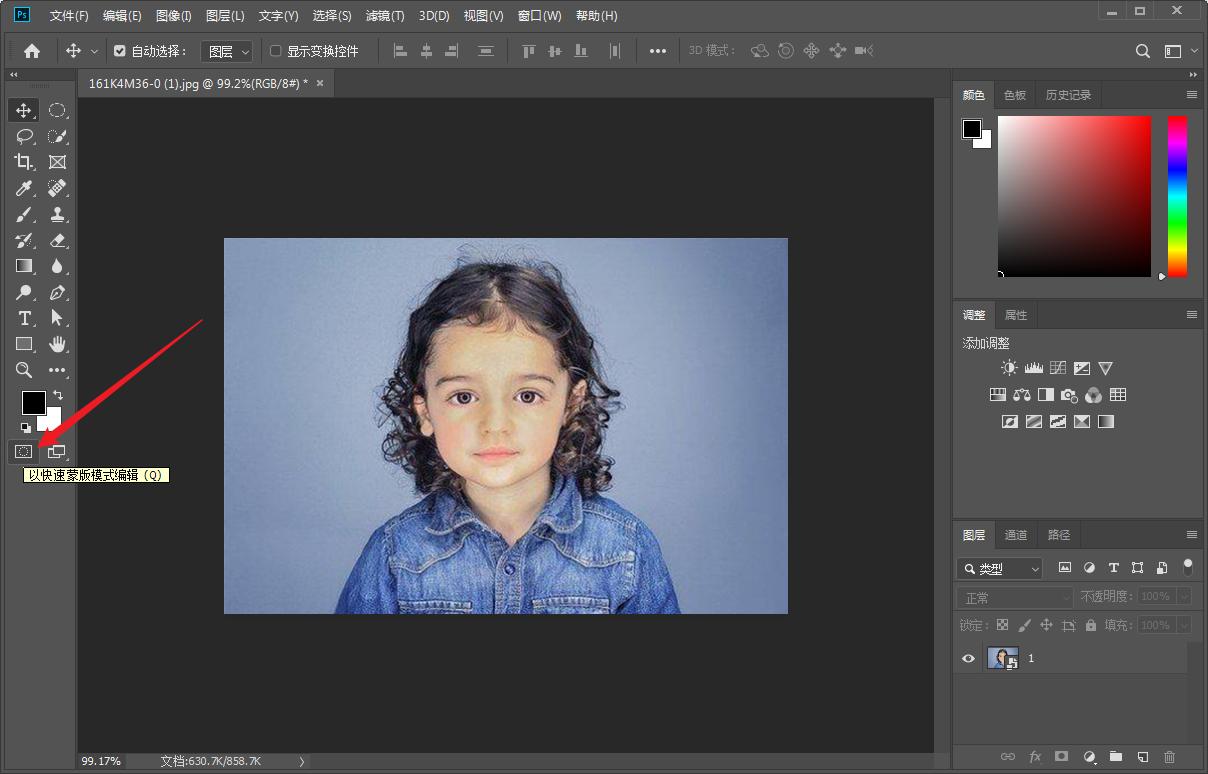Select the Eyedropper tool
Viewport: 1208px width, 774px height.
coord(24,188)
